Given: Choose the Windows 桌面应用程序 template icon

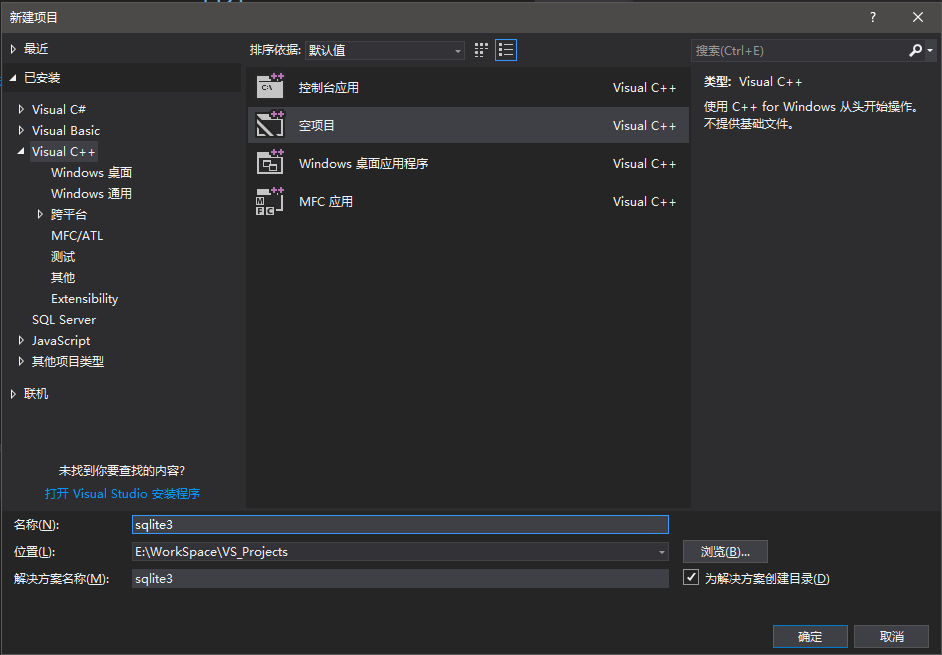Looking at the screenshot, I should tap(270, 163).
